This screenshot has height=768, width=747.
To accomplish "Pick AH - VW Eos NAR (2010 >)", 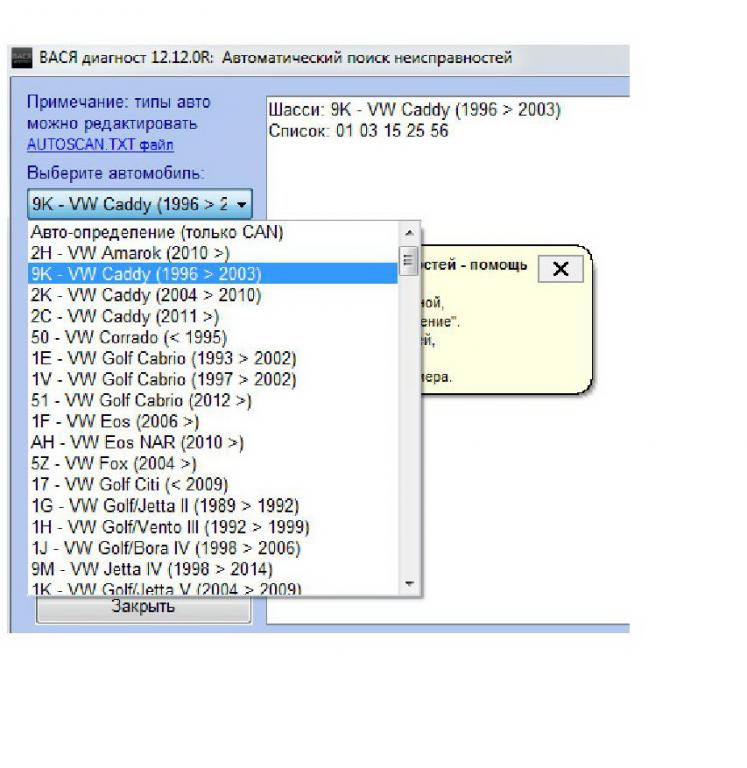I will (x=213, y=443).
